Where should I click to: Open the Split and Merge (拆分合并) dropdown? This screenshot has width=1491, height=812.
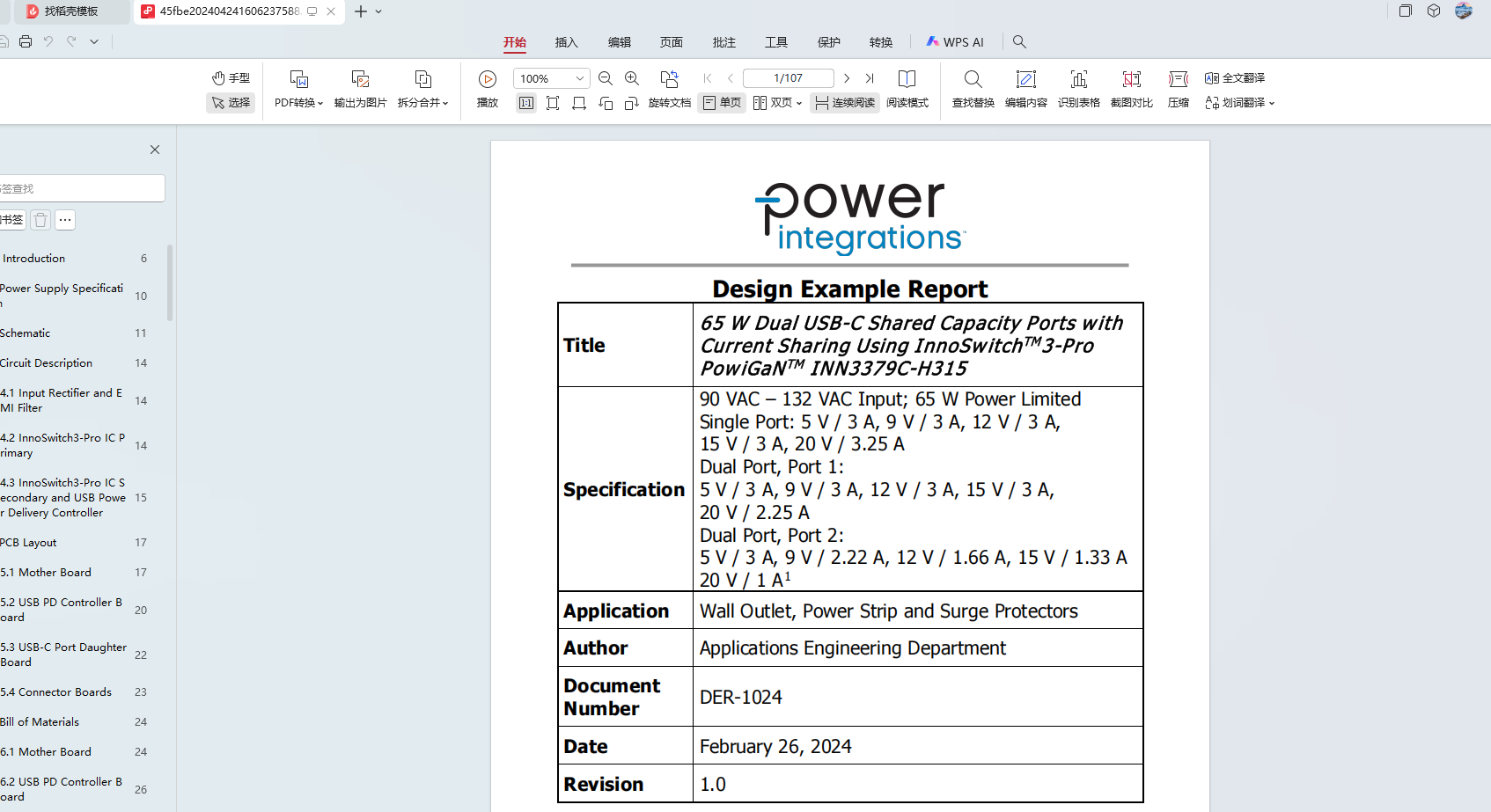click(x=422, y=103)
